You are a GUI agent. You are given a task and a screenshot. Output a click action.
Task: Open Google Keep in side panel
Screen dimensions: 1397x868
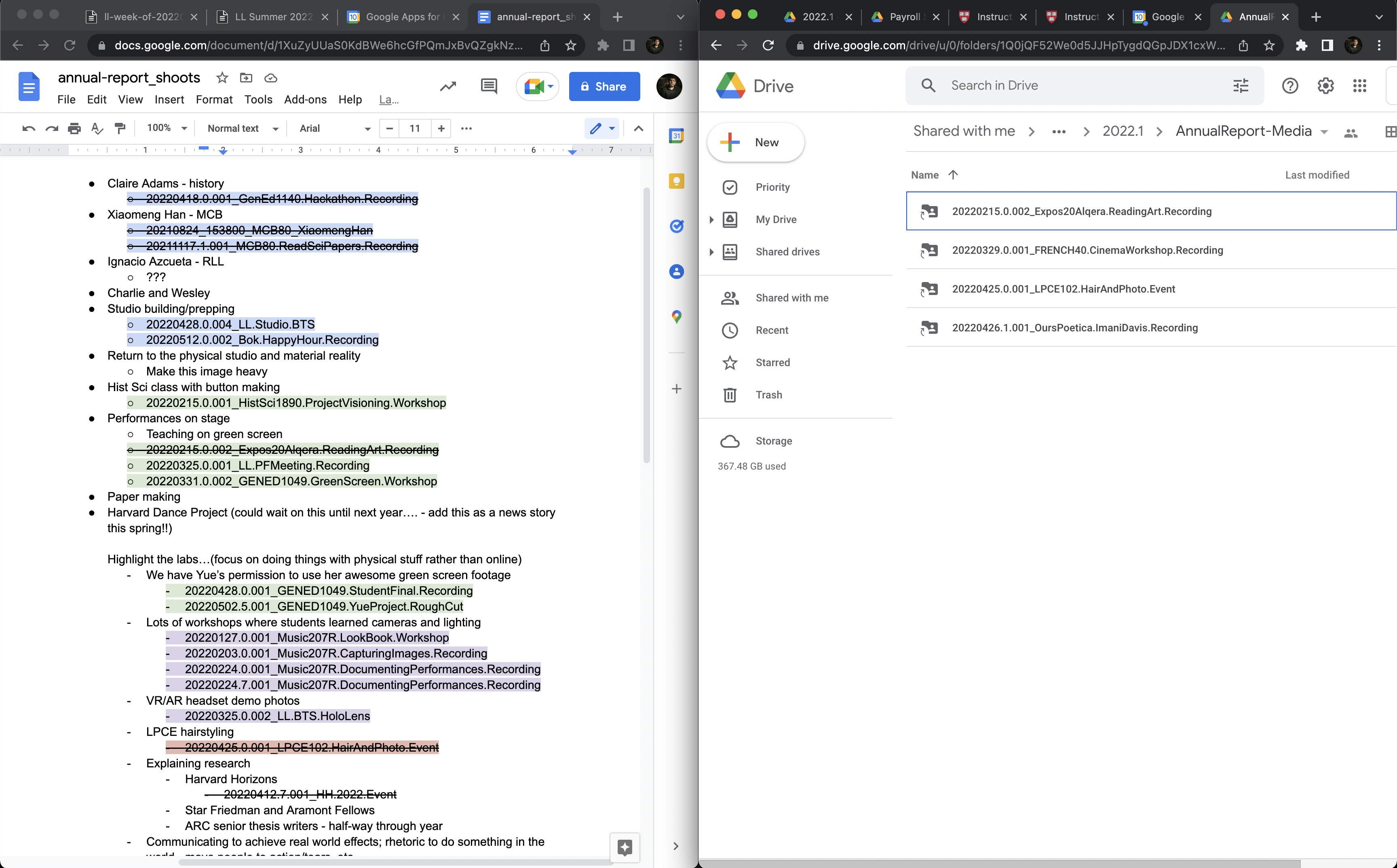pos(676,181)
